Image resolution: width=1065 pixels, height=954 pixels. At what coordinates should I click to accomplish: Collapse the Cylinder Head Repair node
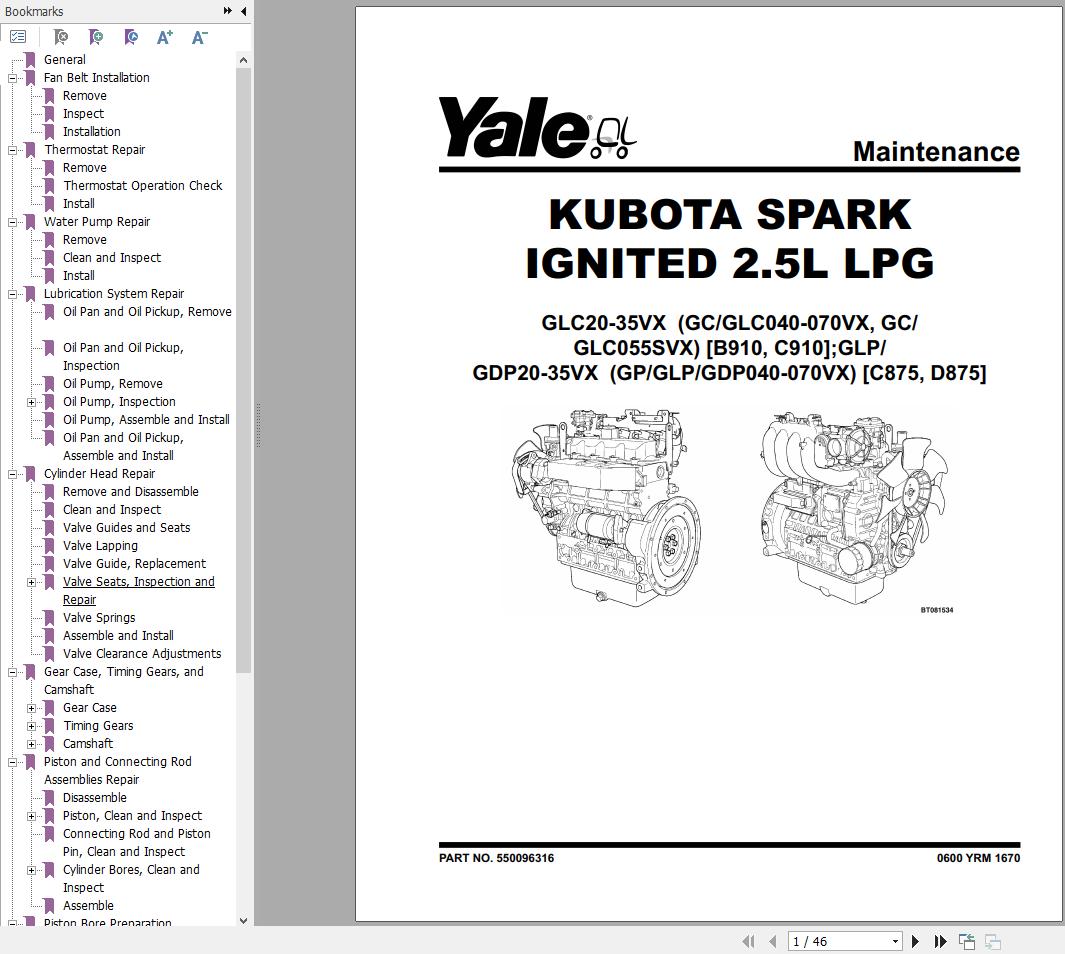click(12, 474)
